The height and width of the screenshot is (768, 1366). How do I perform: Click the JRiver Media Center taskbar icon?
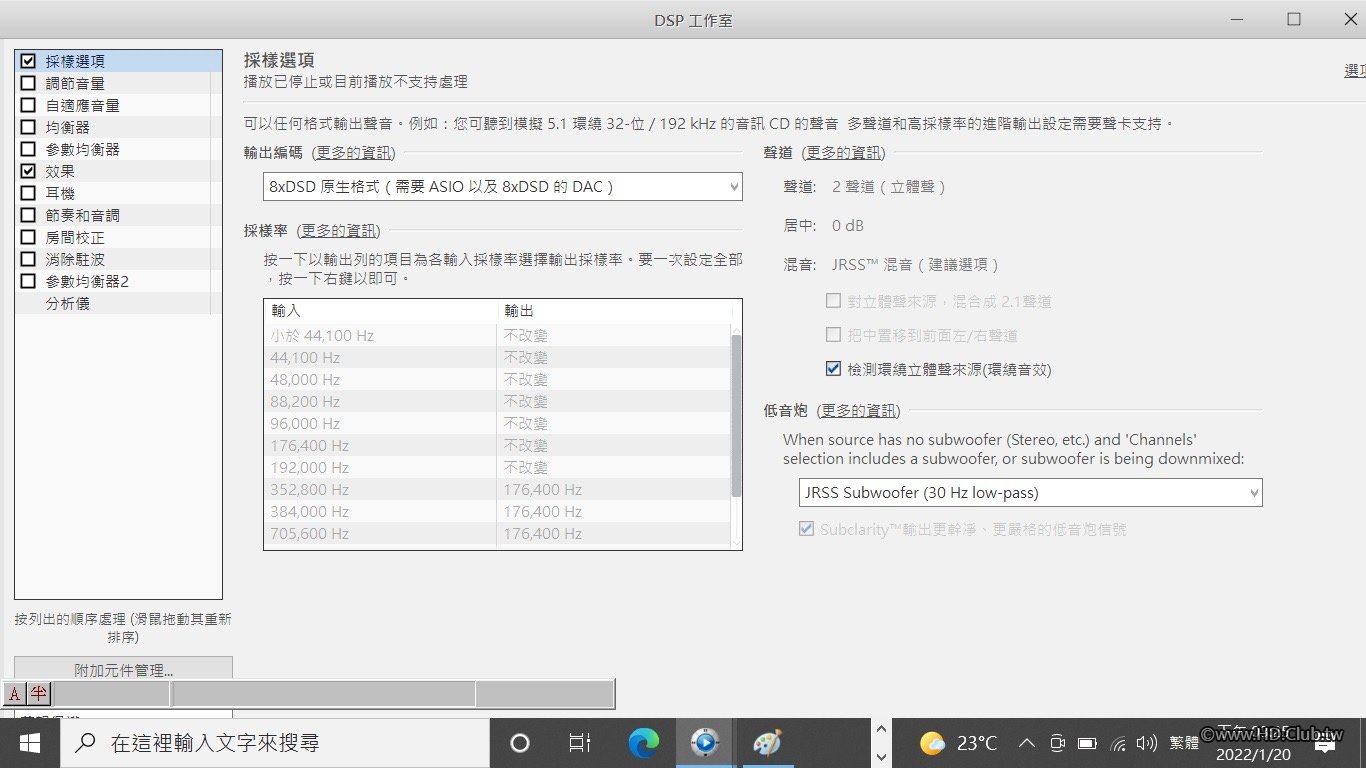coord(705,743)
